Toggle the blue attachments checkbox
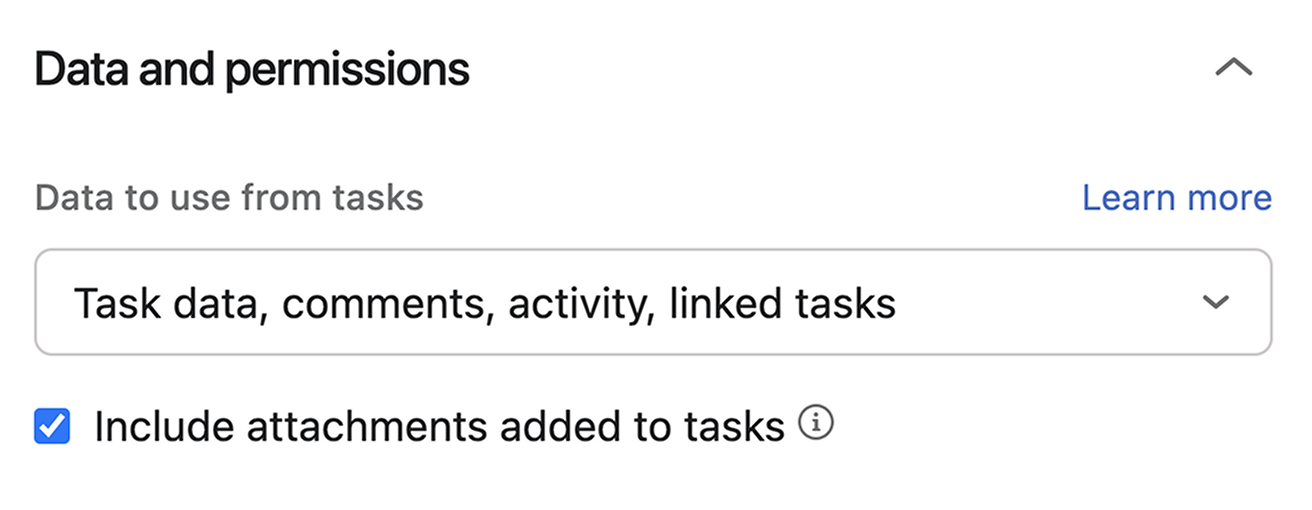Image resolution: width=1312 pixels, height=510 pixels. tap(52, 427)
